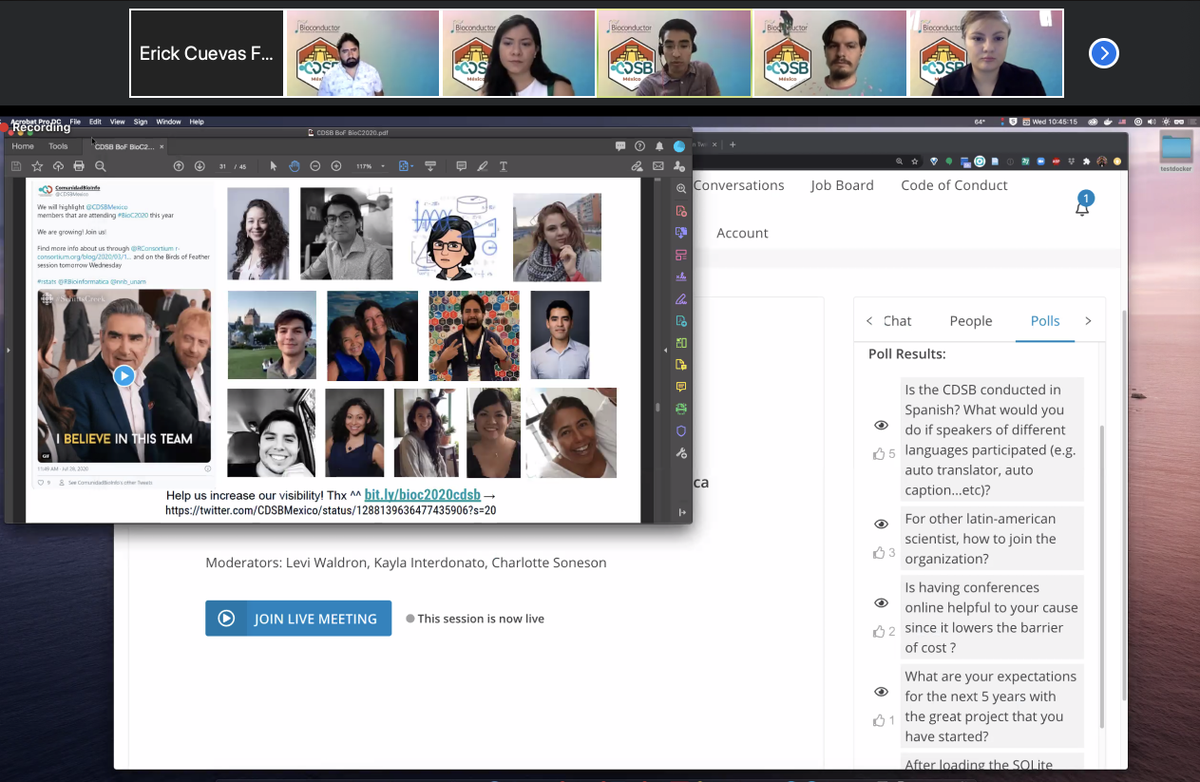Screen dimensions: 1200x782
Task: Zoom in with the plus circle icon
Action: [x=336, y=166]
